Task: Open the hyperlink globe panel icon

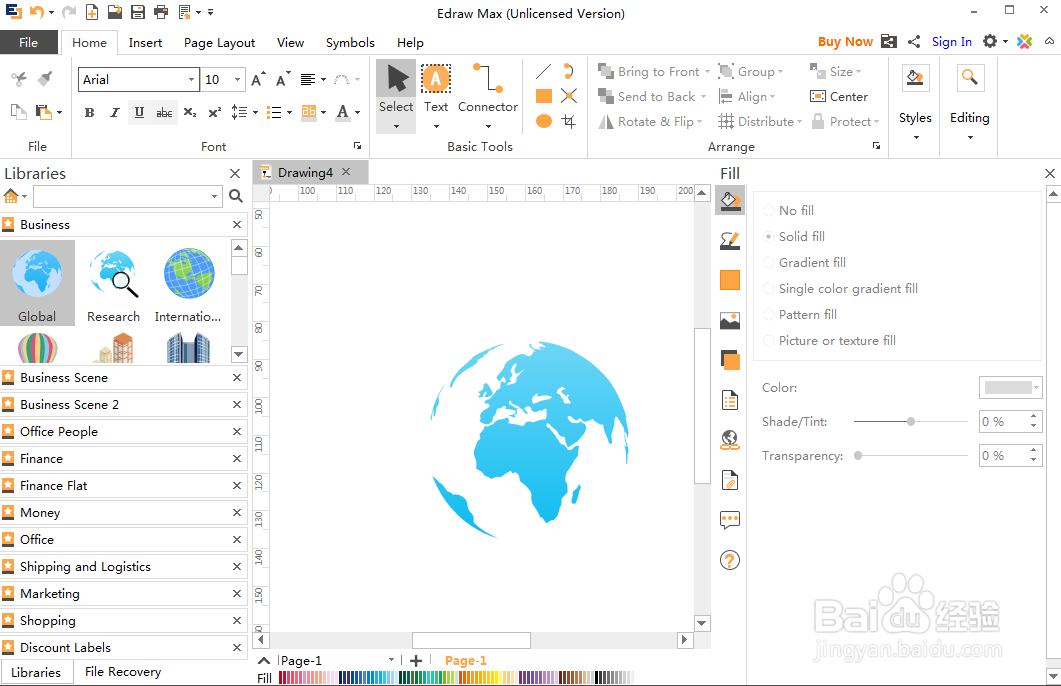Action: [730, 440]
